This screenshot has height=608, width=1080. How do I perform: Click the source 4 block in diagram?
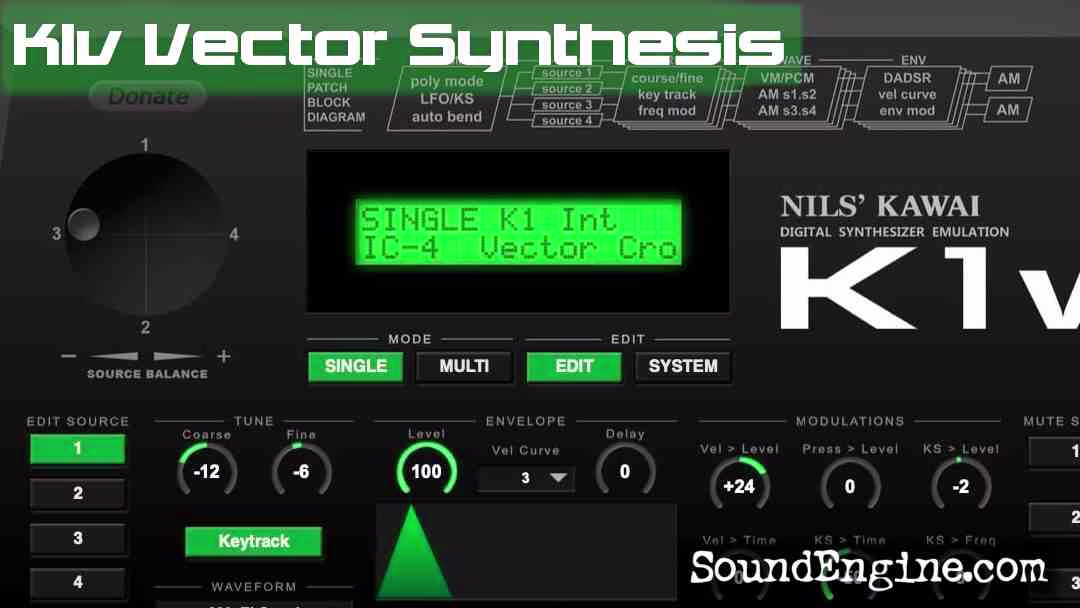[x=566, y=120]
